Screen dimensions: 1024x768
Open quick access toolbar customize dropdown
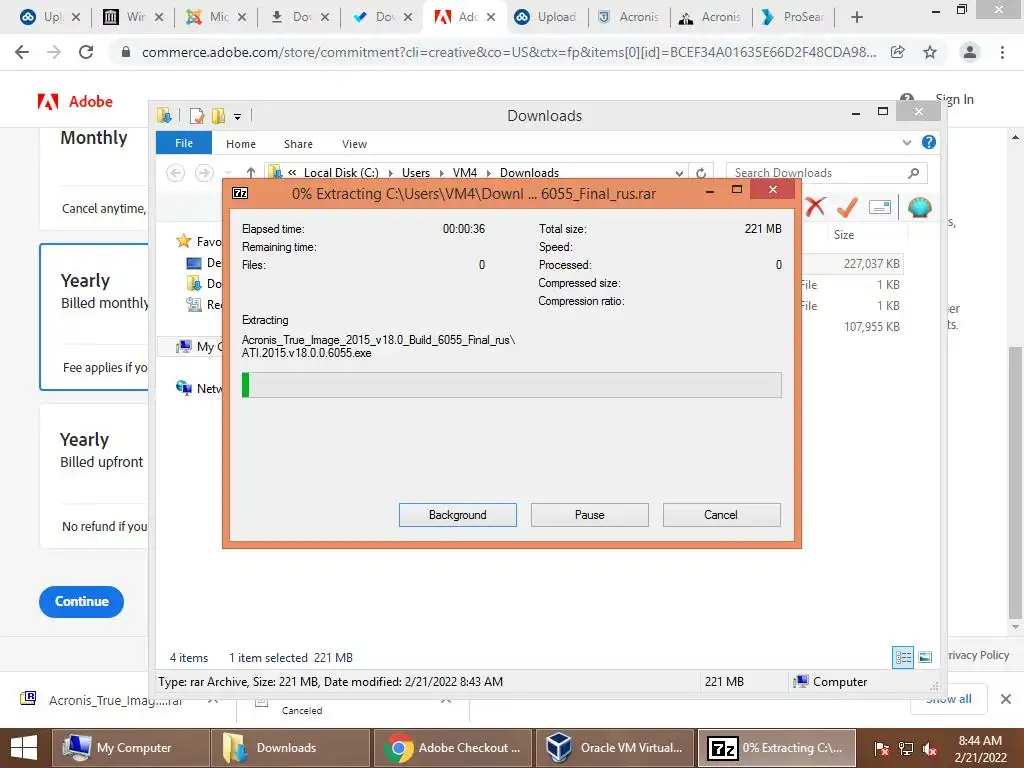(238, 117)
